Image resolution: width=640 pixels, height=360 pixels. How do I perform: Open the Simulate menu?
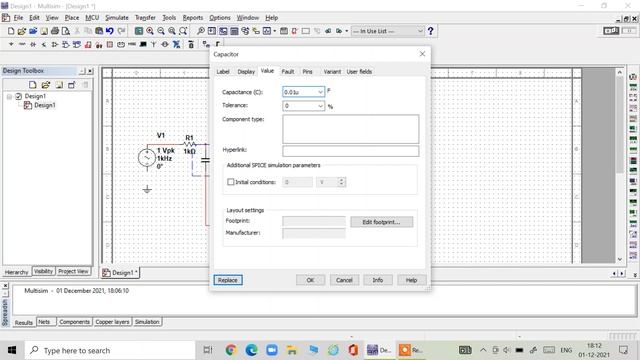click(x=117, y=18)
